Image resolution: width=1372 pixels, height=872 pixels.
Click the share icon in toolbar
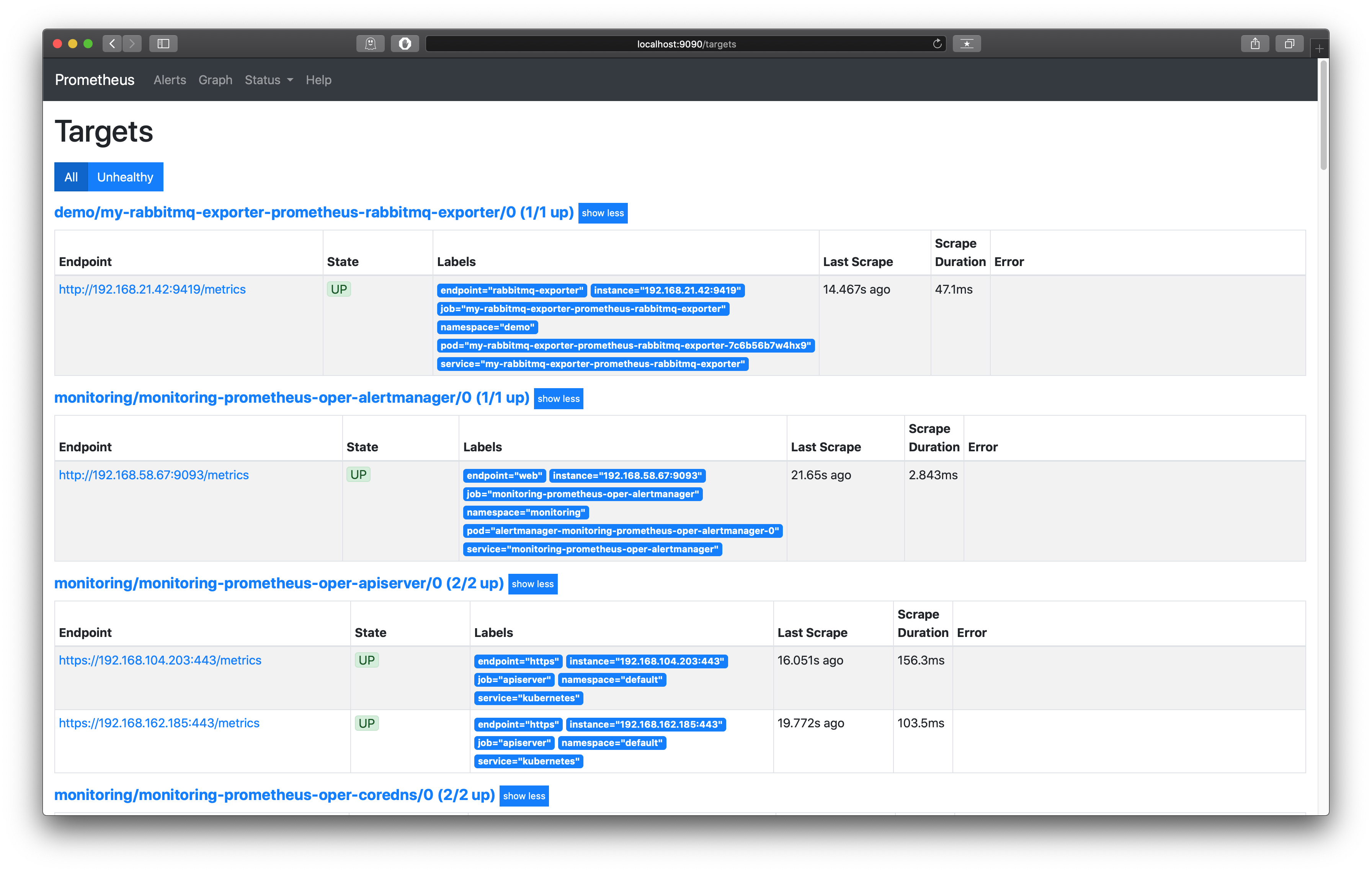click(1254, 44)
